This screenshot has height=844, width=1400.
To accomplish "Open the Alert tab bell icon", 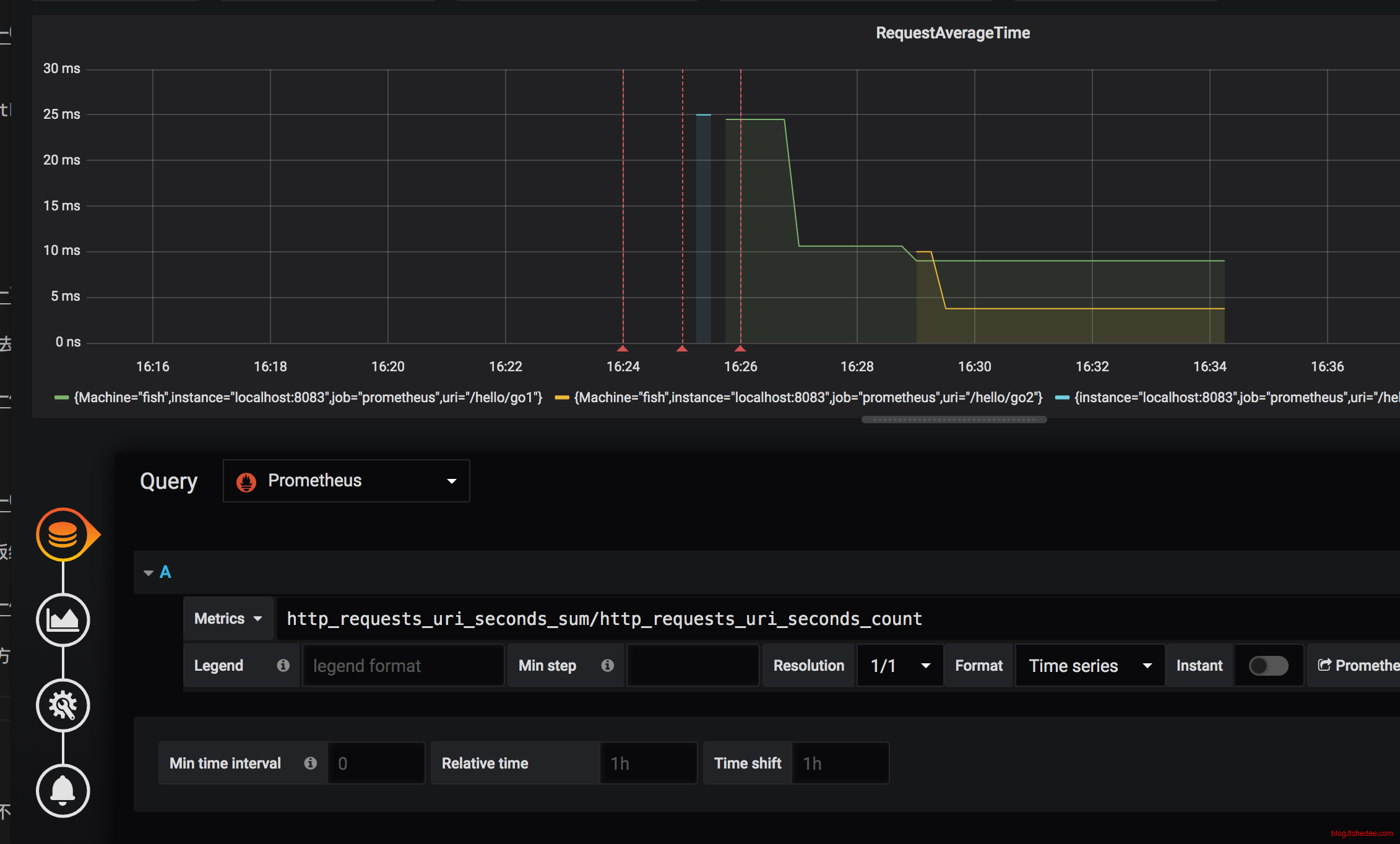I will tap(63, 790).
